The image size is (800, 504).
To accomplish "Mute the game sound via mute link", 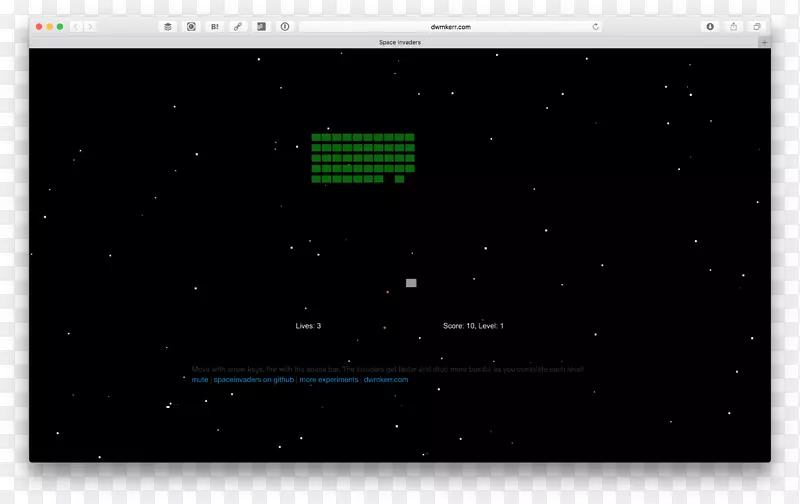I will 200,380.
